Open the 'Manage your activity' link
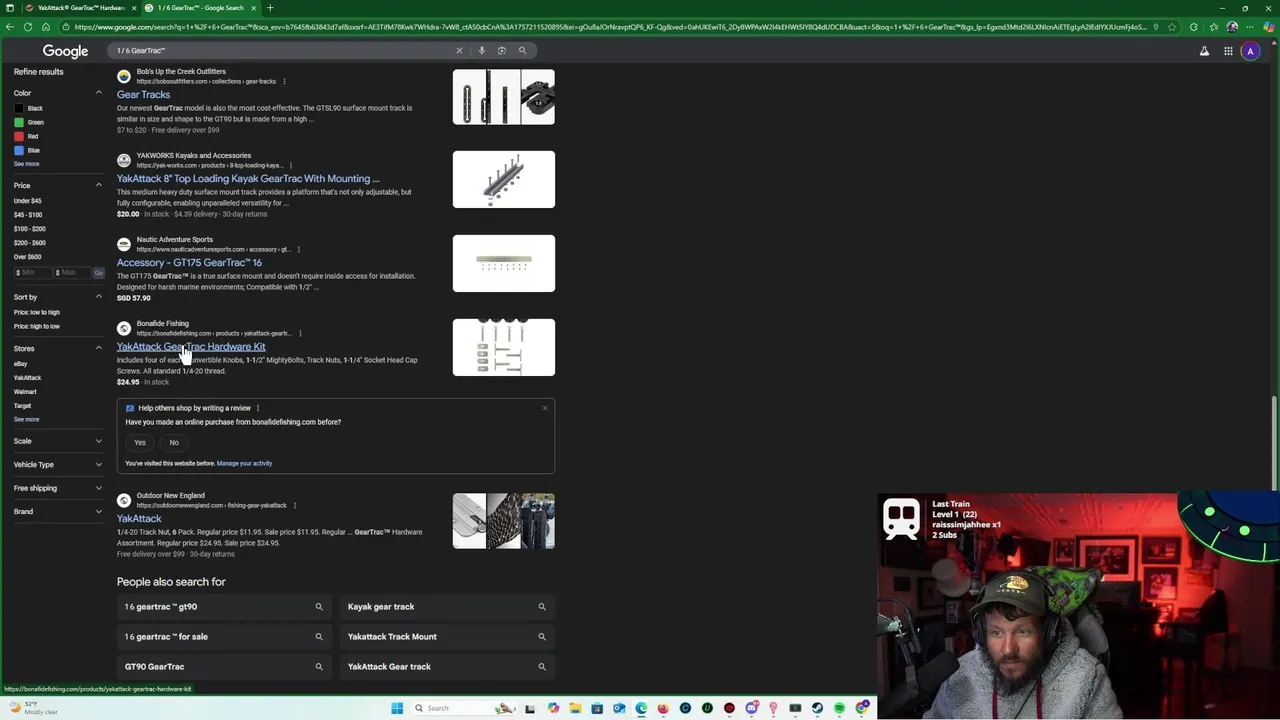This screenshot has width=1280, height=720. pos(244,463)
